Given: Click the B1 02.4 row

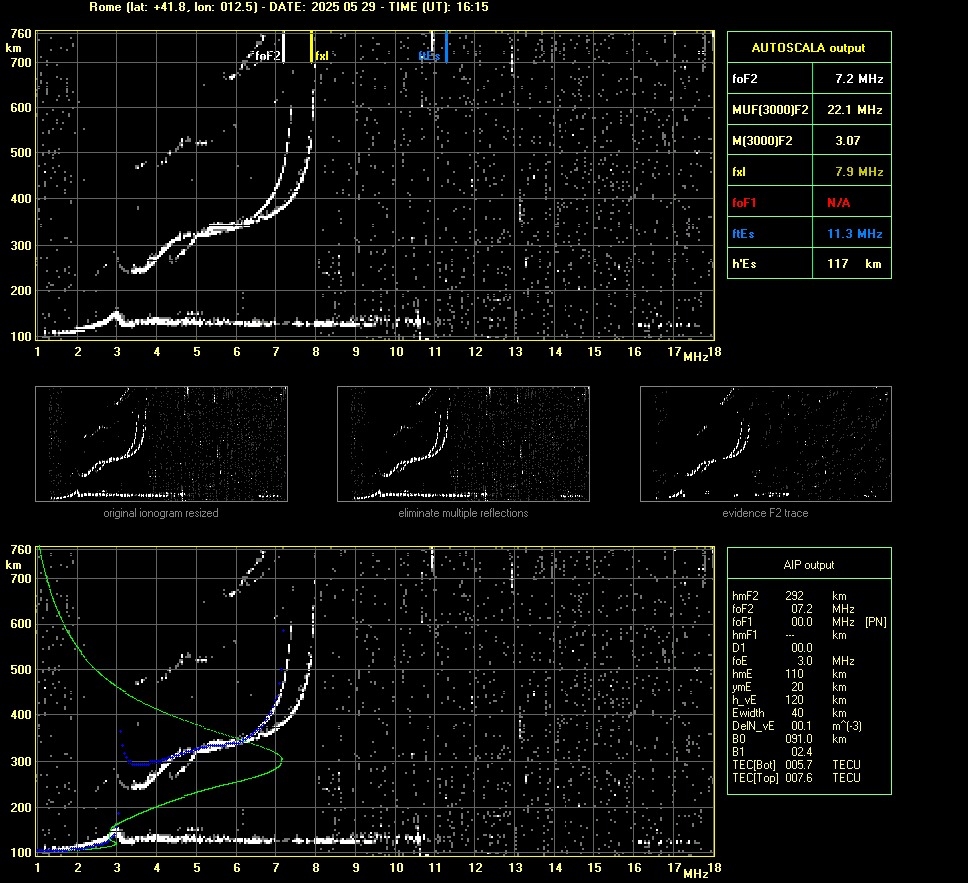Looking at the screenshot, I should tap(772, 751).
